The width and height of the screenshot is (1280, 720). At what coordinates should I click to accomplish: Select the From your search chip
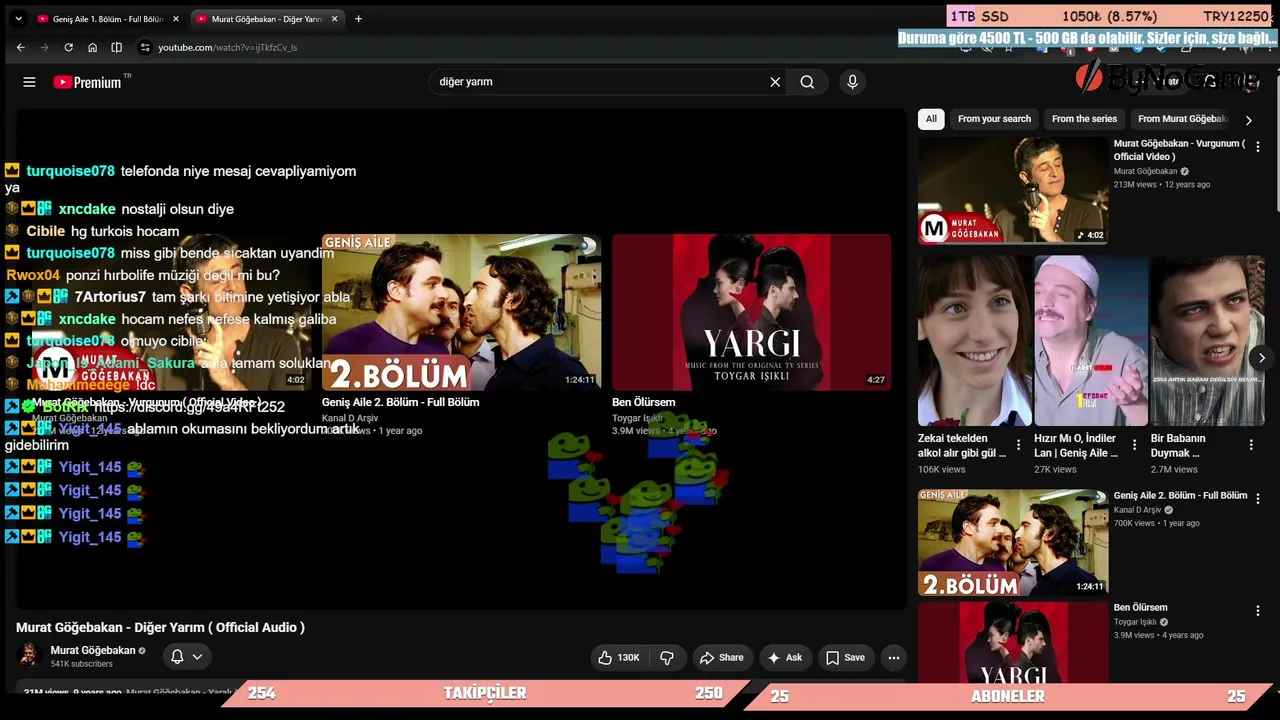[994, 119]
